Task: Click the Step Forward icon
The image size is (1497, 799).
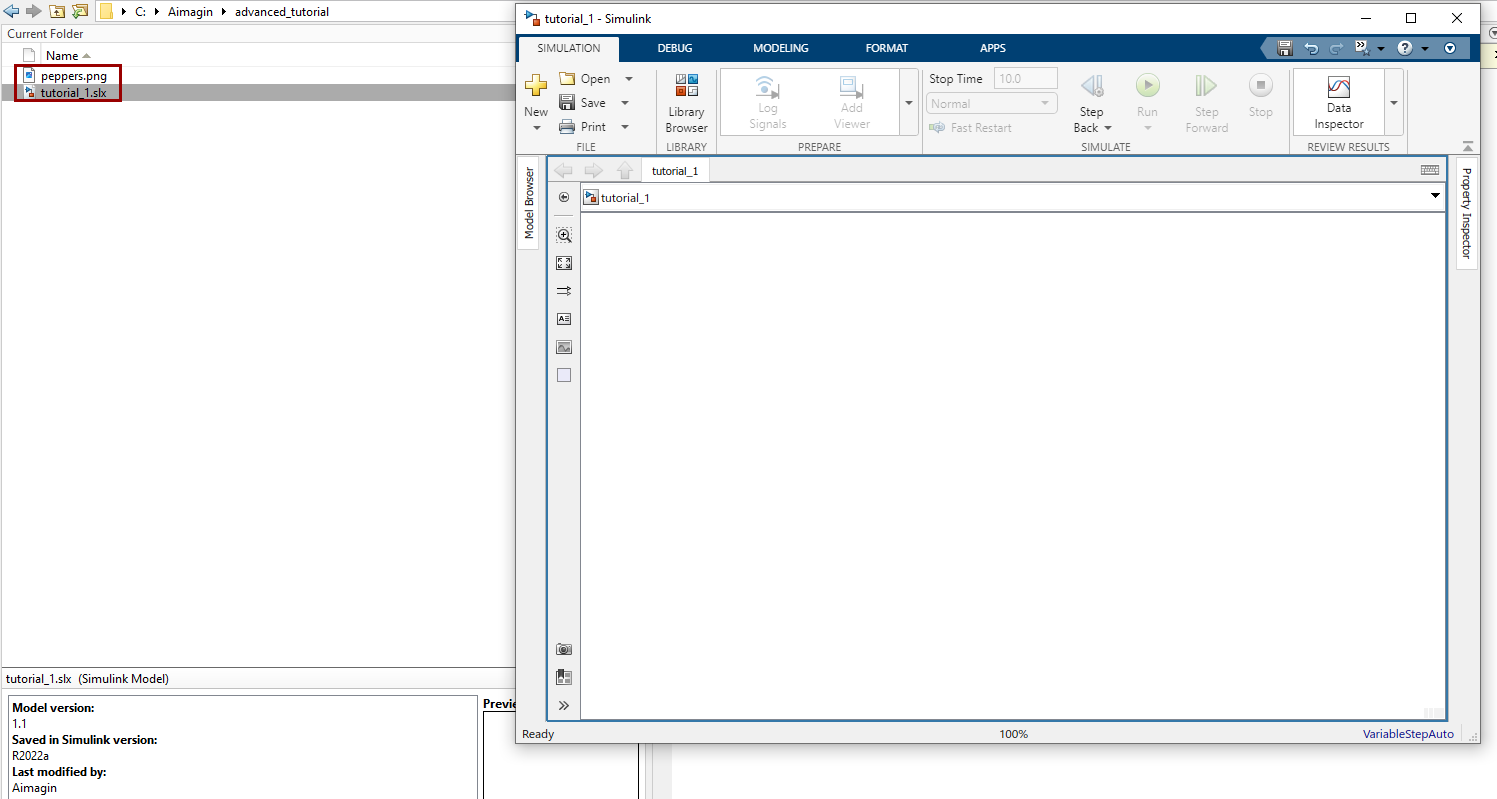Action: coord(1207,86)
